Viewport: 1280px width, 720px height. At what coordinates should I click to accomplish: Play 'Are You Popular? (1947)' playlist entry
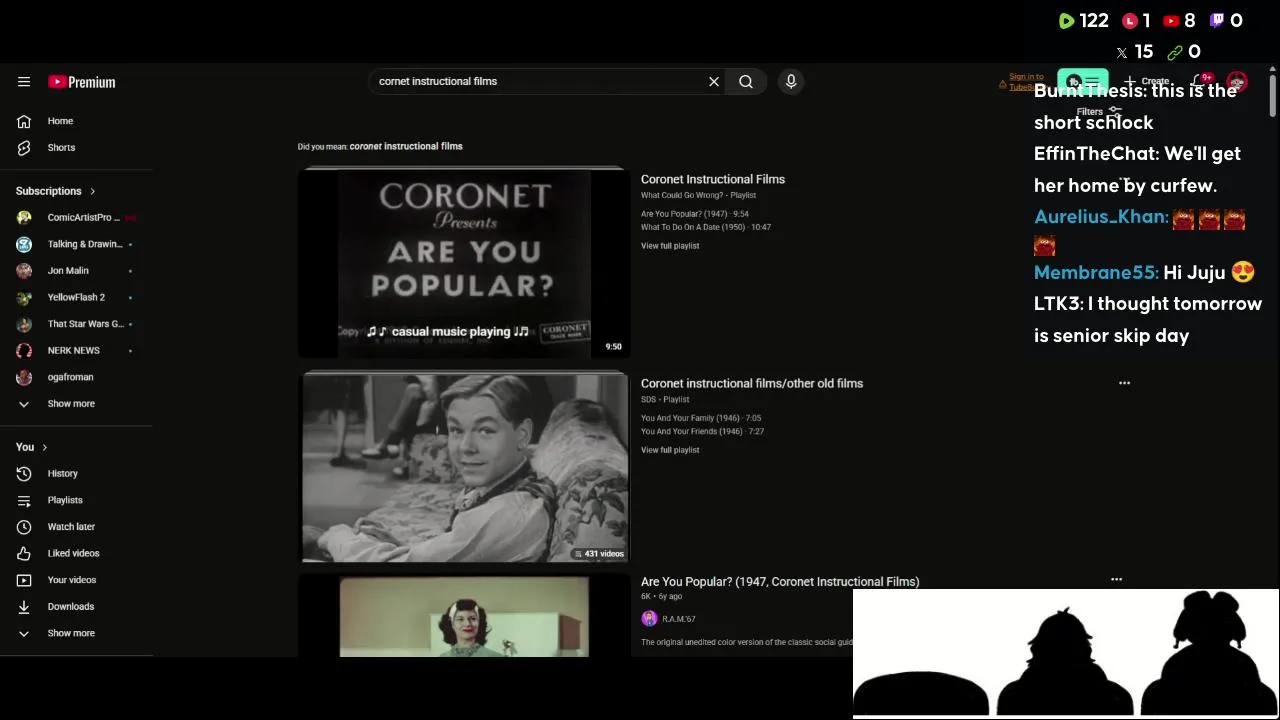point(695,214)
